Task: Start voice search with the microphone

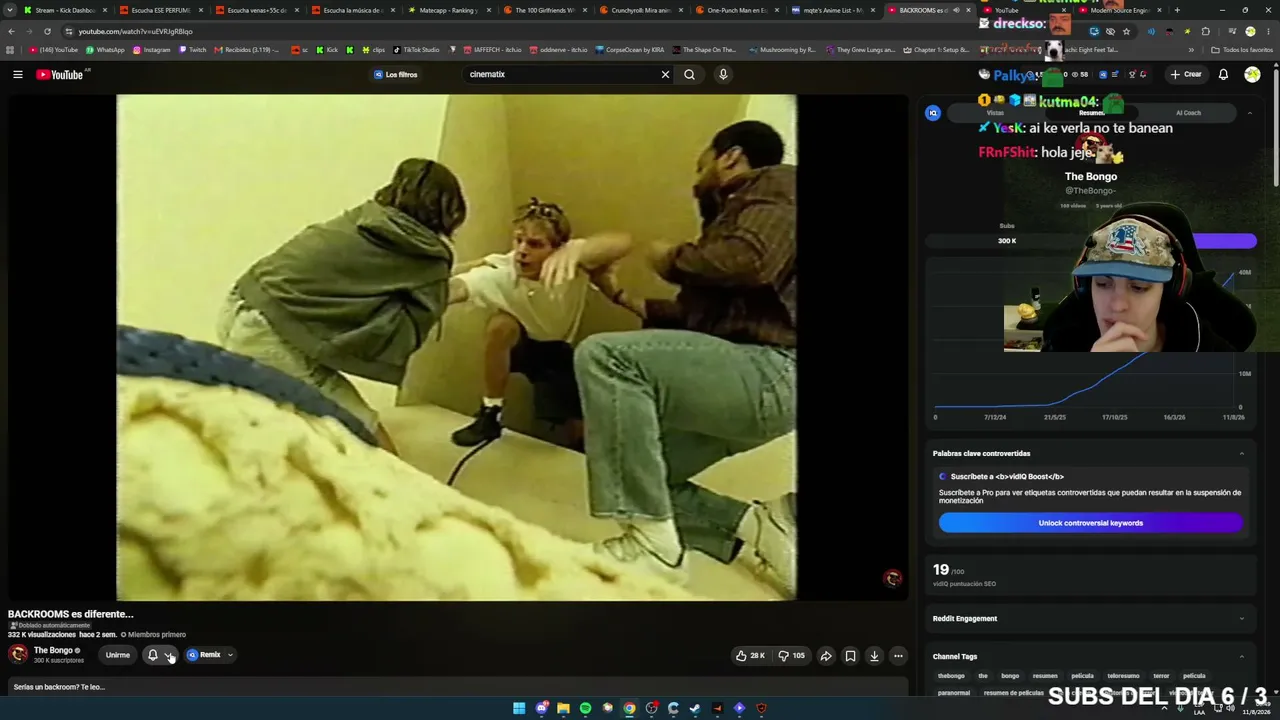Action: 723,74
